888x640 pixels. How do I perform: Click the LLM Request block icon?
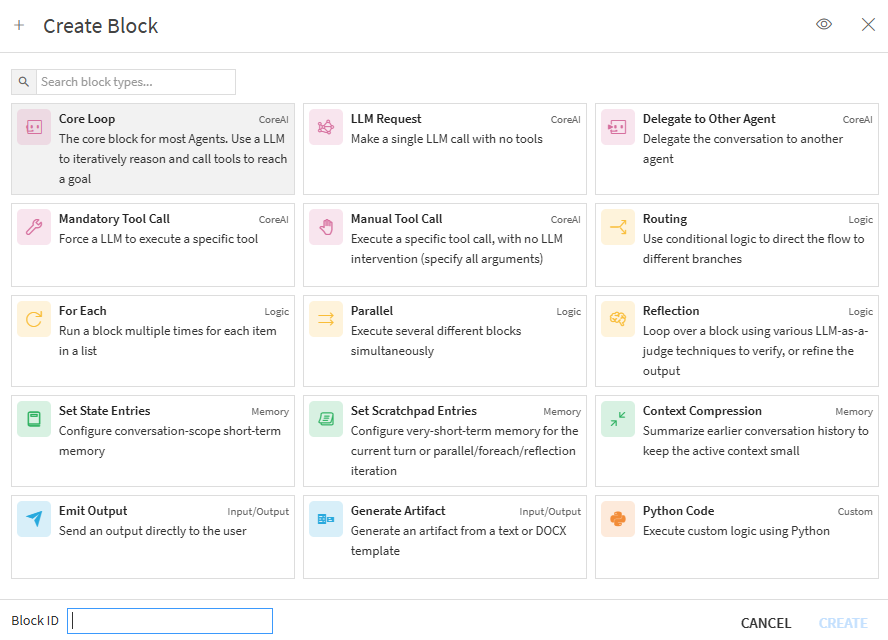pos(326,127)
